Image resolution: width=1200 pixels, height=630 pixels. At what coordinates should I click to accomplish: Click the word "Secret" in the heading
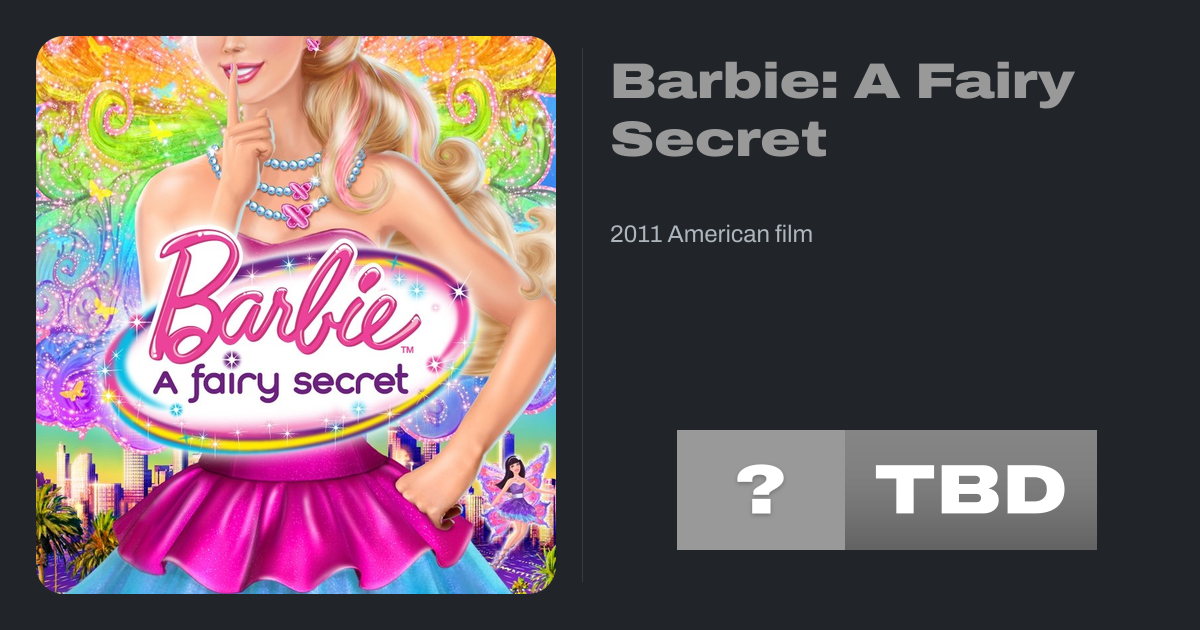click(x=719, y=137)
